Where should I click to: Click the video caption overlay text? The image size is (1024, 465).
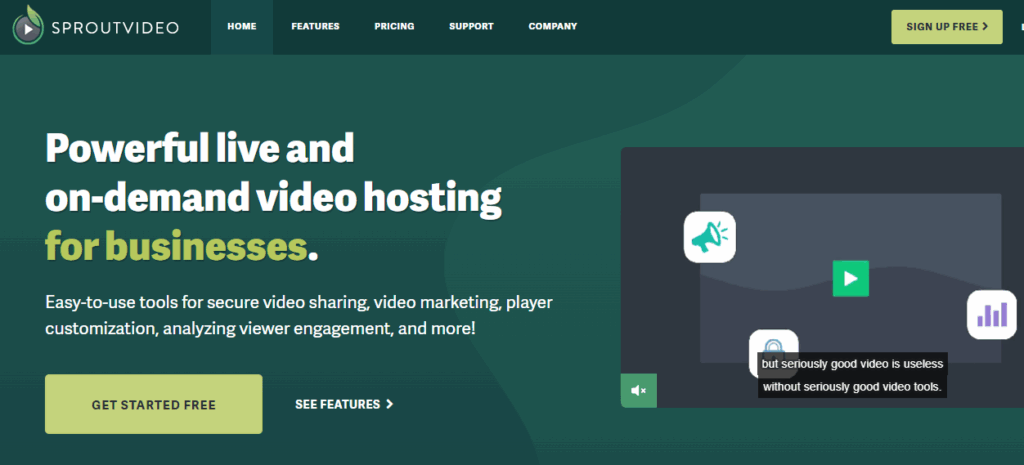point(852,375)
